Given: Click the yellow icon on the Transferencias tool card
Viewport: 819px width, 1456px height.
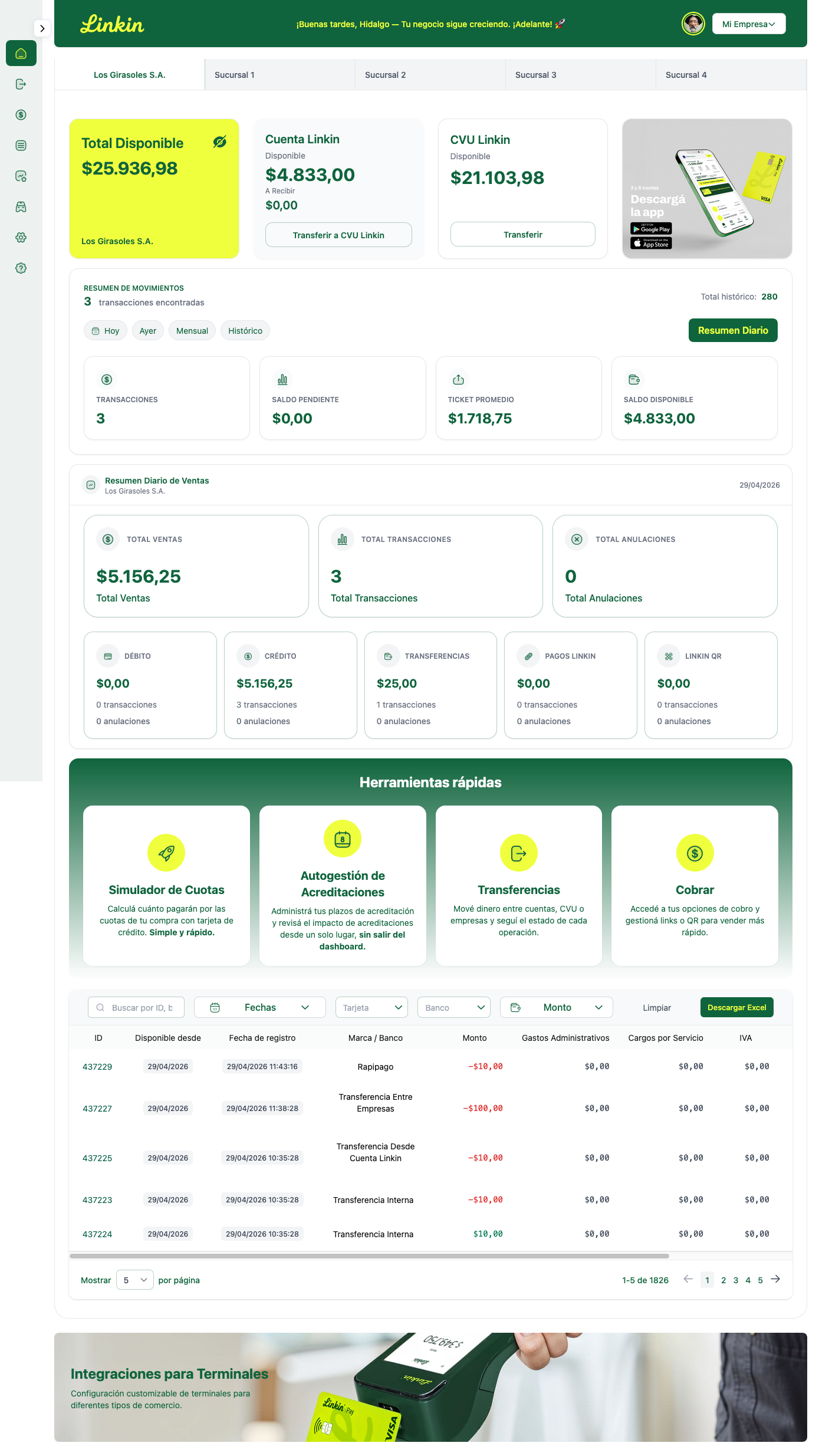Looking at the screenshot, I should click(x=519, y=853).
